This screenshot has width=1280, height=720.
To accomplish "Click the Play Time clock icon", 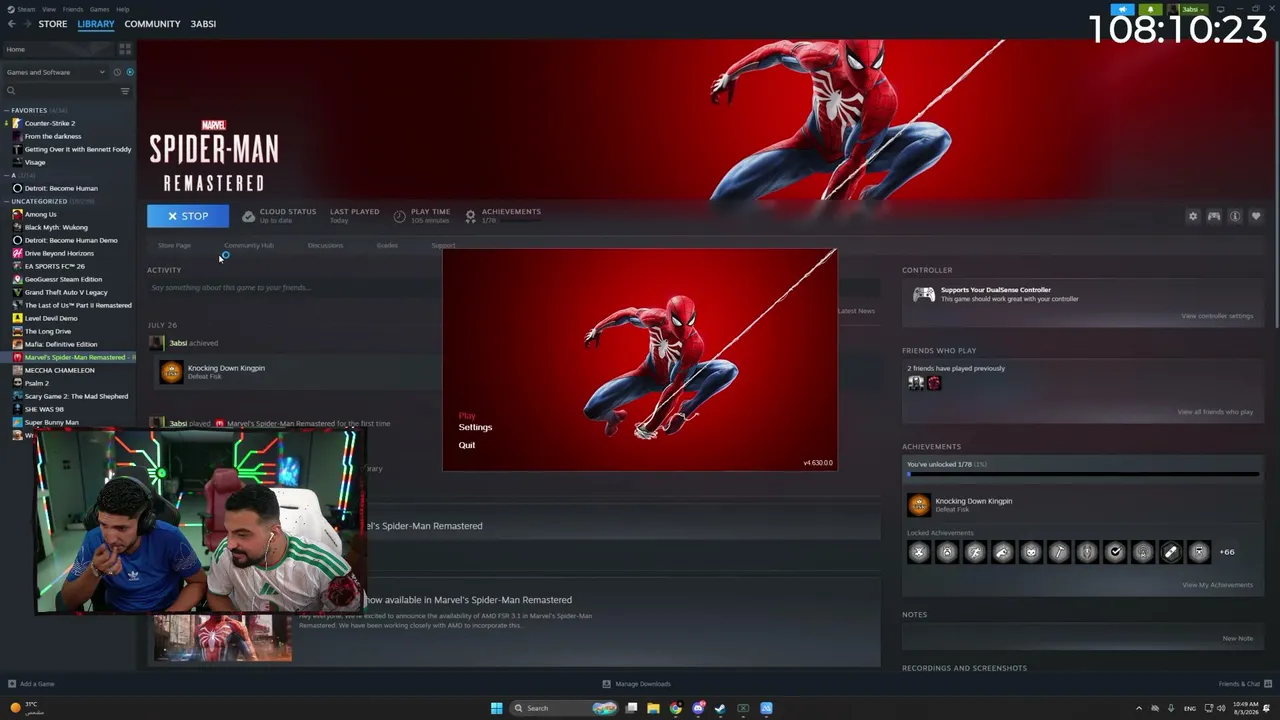I will pyautogui.click(x=399, y=216).
